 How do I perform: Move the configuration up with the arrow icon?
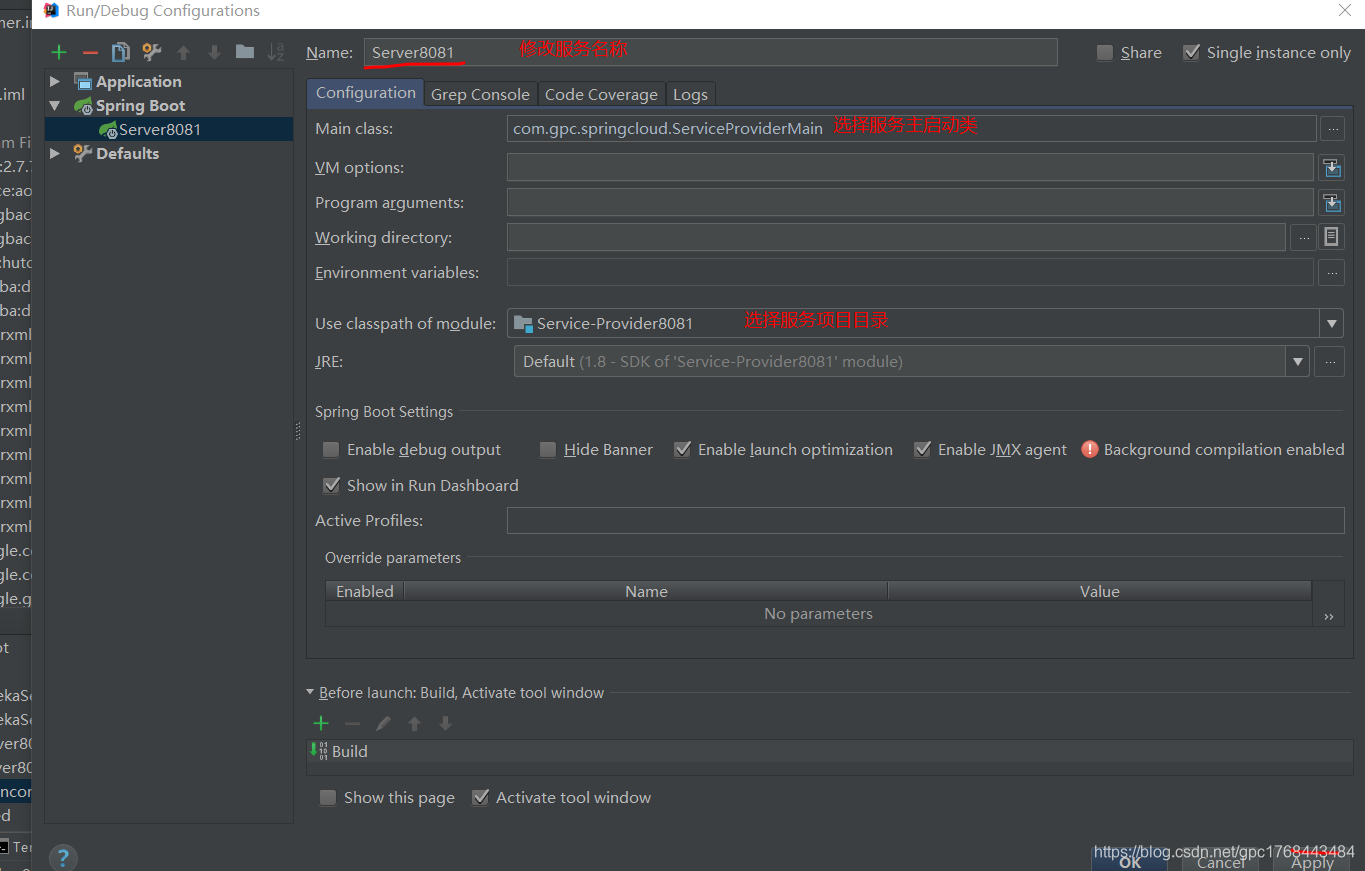pyautogui.click(x=183, y=53)
